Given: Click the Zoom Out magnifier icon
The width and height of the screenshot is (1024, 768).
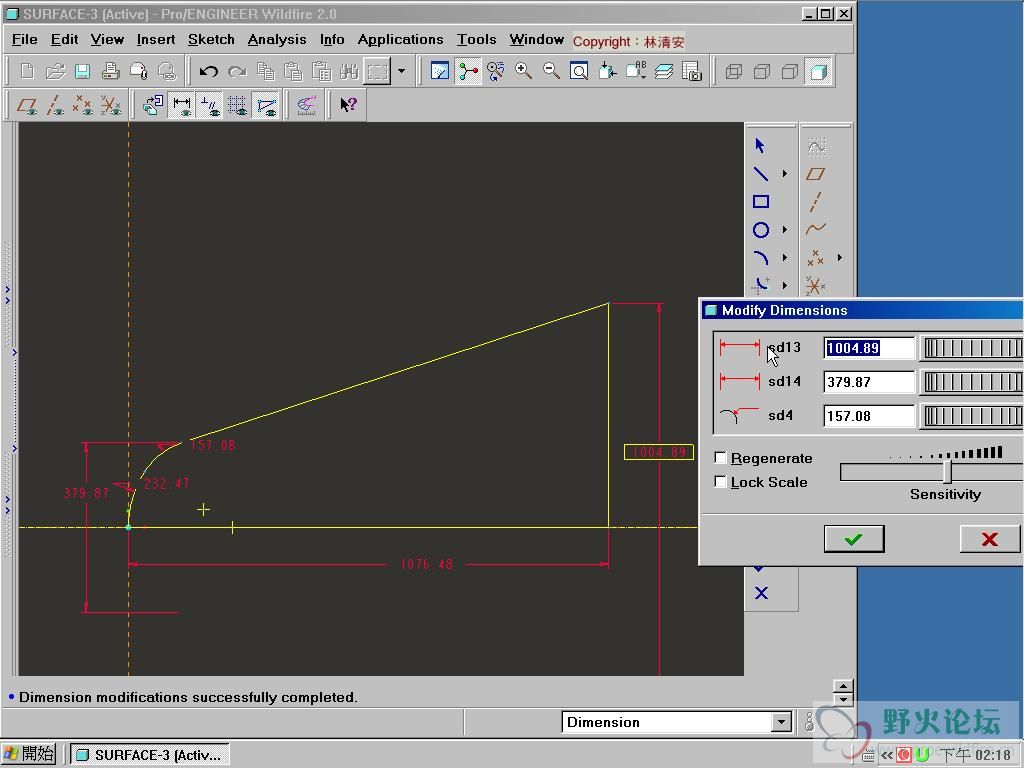Looking at the screenshot, I should (551, 71).
